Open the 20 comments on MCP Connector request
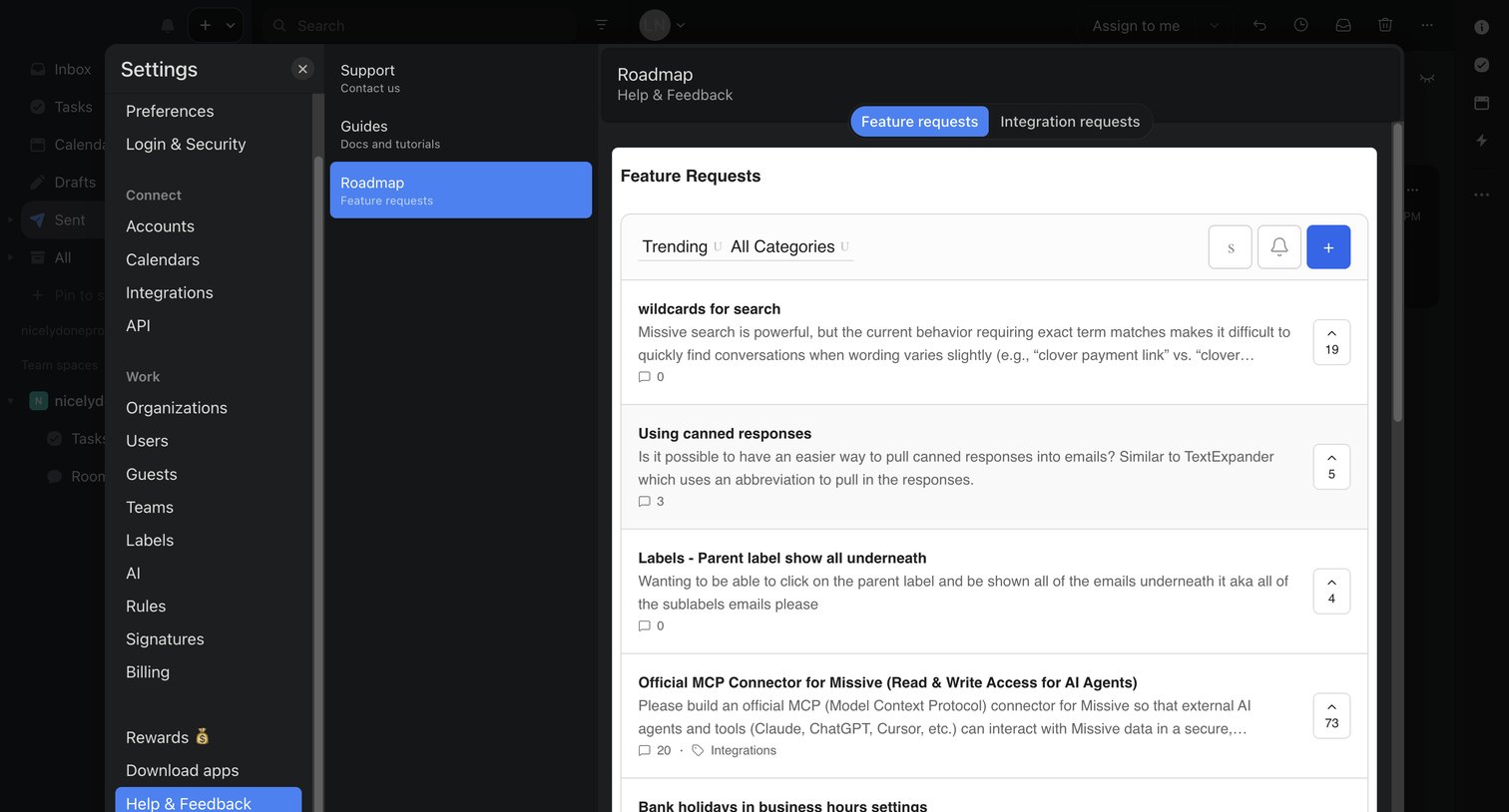This screenshot has width=1509, height=812. [655, 751]
